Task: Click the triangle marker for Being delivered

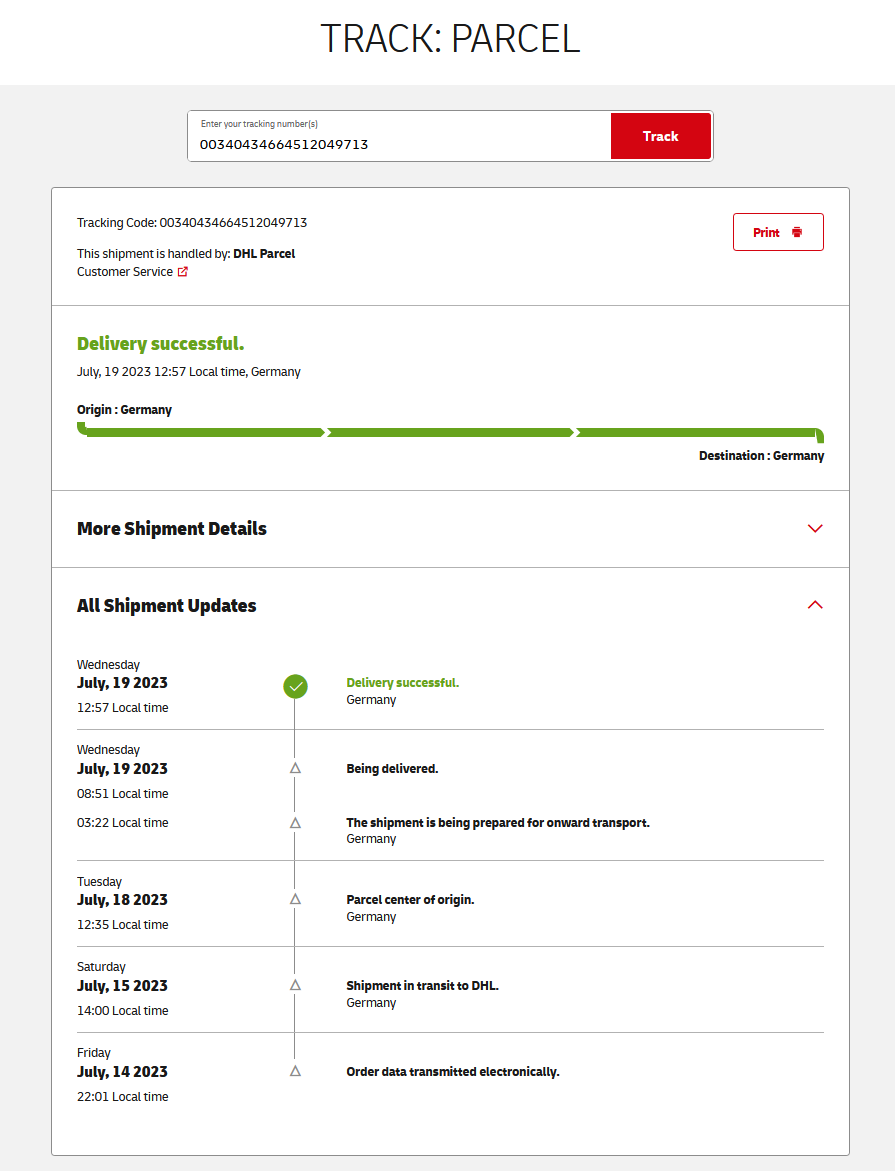Action: [295, 768]
